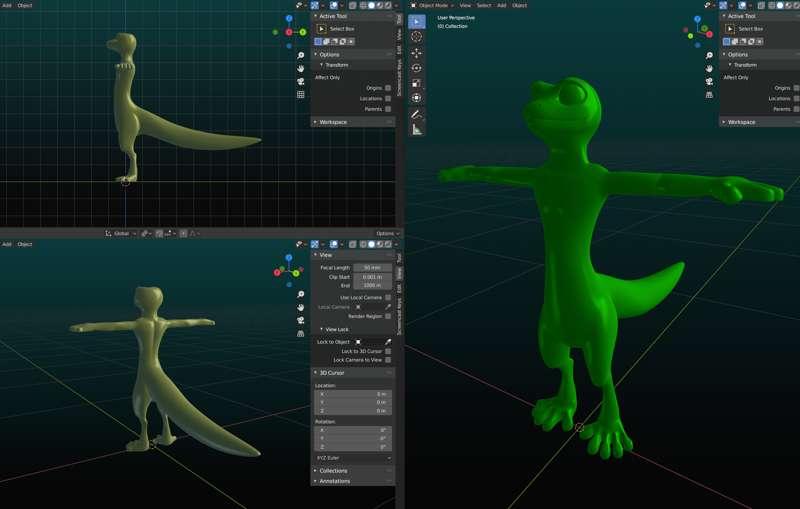Click pan hand icon in bottom-left viewport

[x=301, y=308]
